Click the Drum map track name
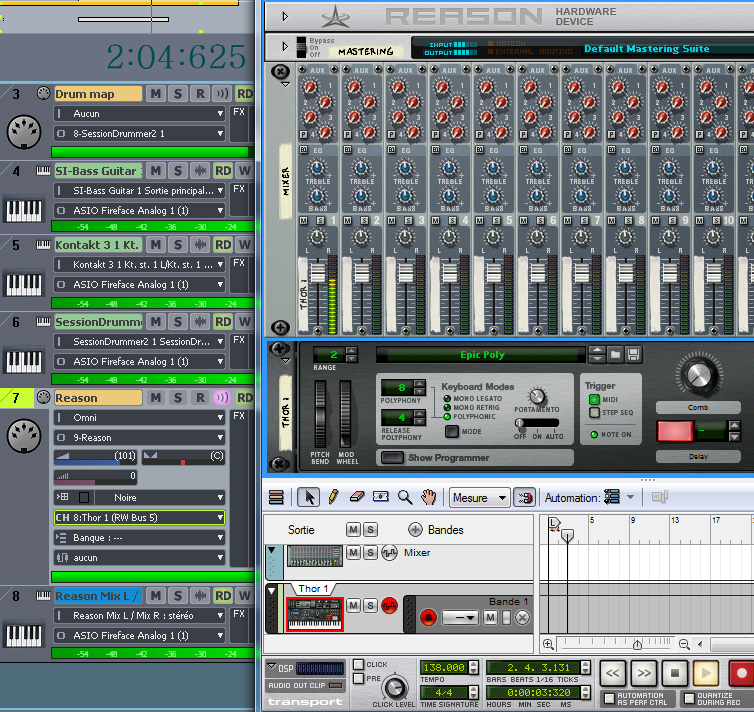 [98, 94]
